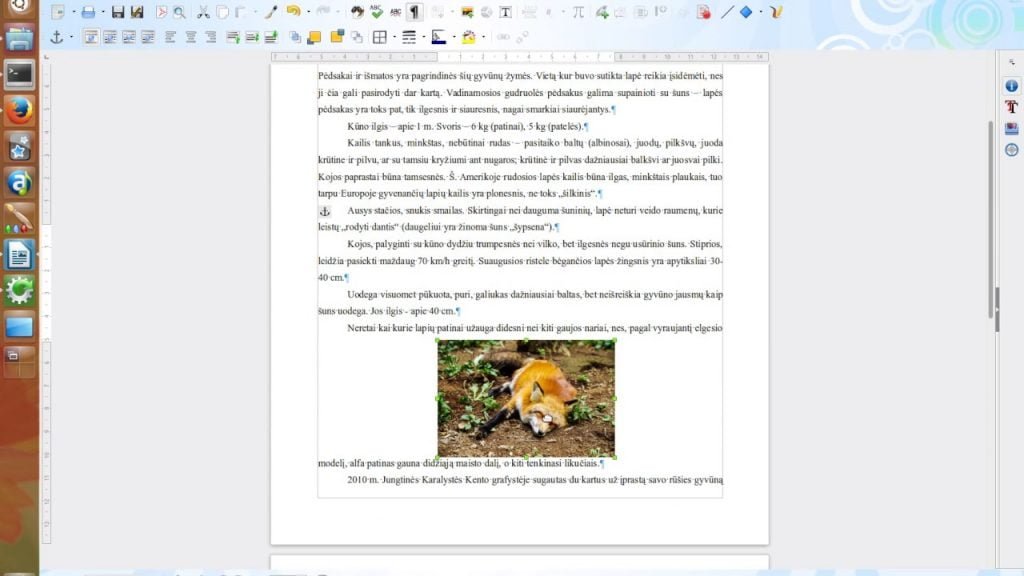Viewport: 1024px width, 576px height.
Task: Select the Cut scissors icon
Action: (x=203, y=12)
